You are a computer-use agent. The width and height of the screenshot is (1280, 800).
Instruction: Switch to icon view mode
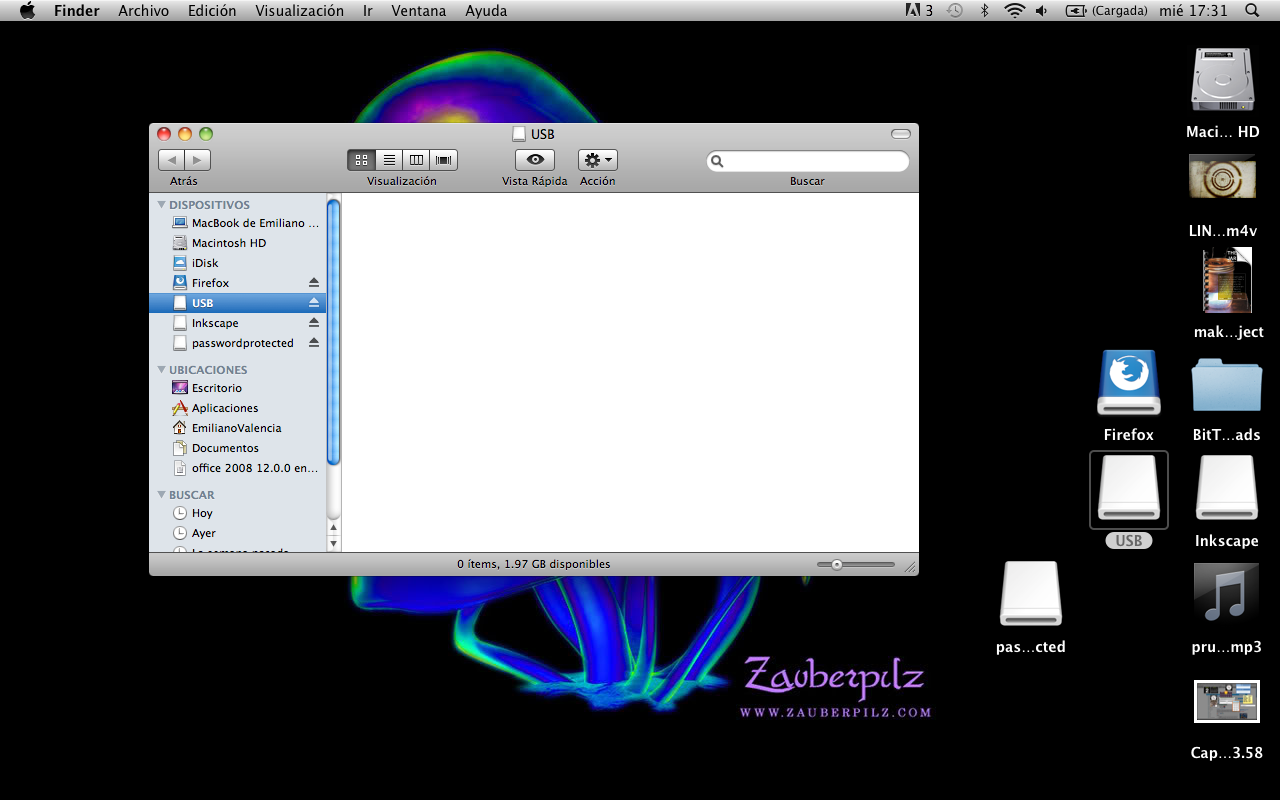(x=361, y=160)
